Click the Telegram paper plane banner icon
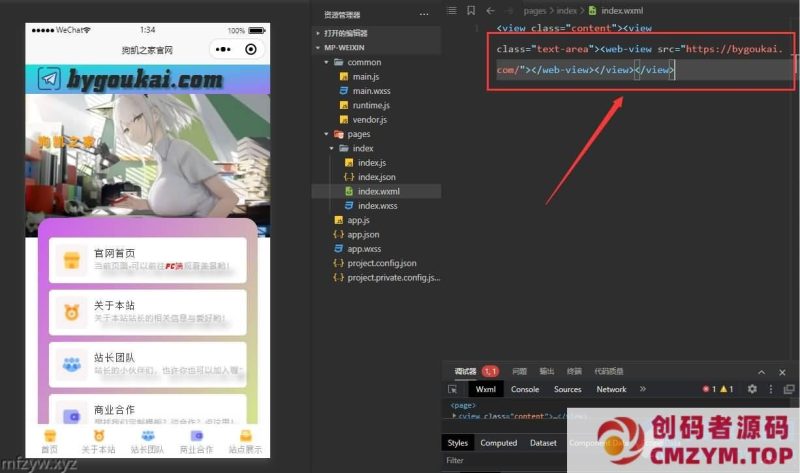Viewport: 800px width, 473px height. 49,79
